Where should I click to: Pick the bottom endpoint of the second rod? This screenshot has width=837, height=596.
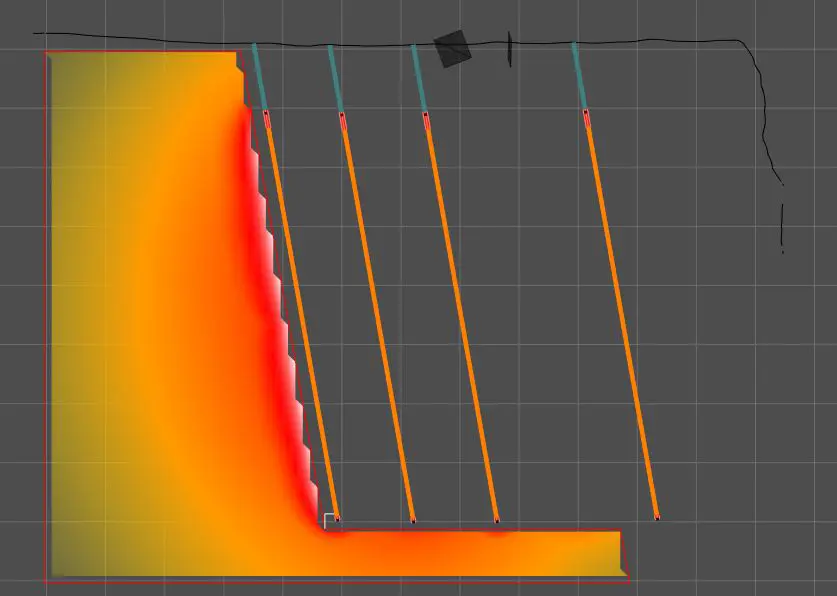click(413, 519)
